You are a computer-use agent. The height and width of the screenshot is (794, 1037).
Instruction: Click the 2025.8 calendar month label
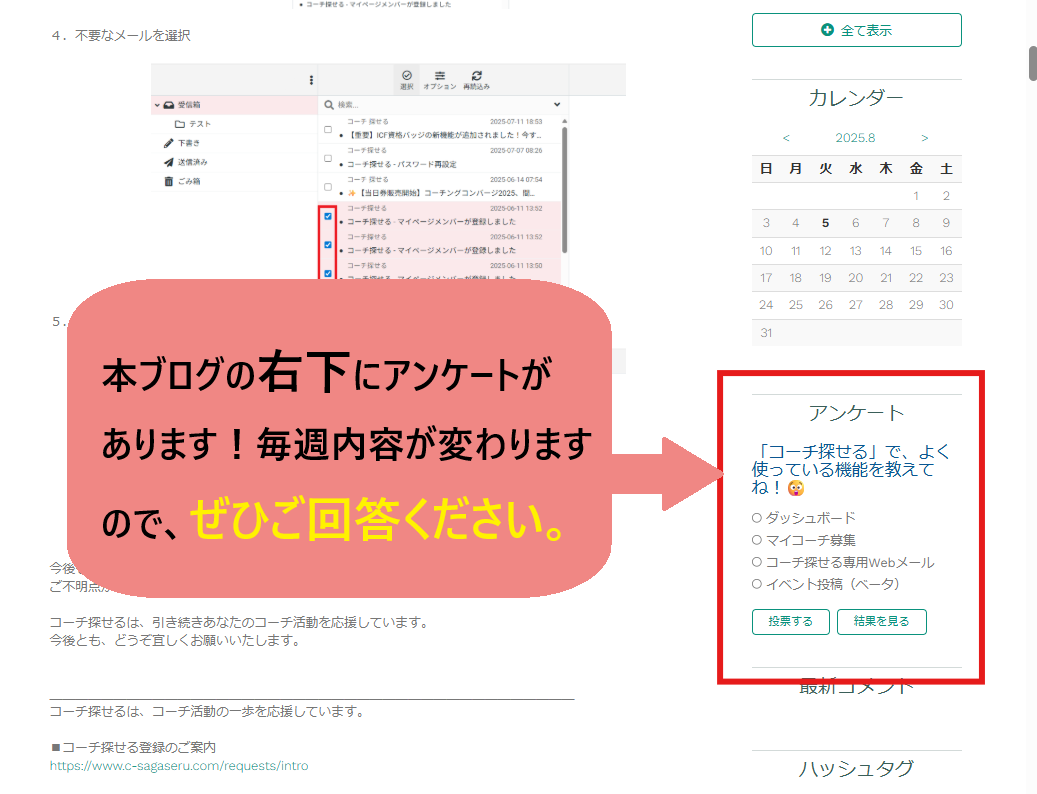coord(855,138)
